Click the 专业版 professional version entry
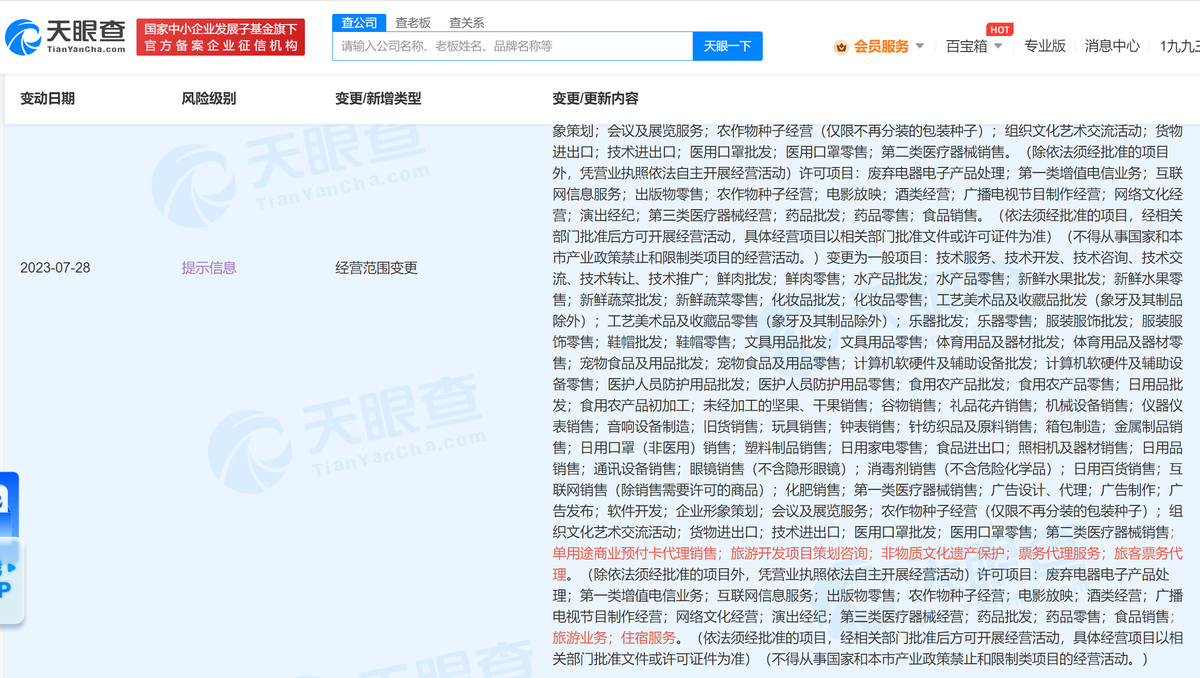 [x=1045, y=45]
